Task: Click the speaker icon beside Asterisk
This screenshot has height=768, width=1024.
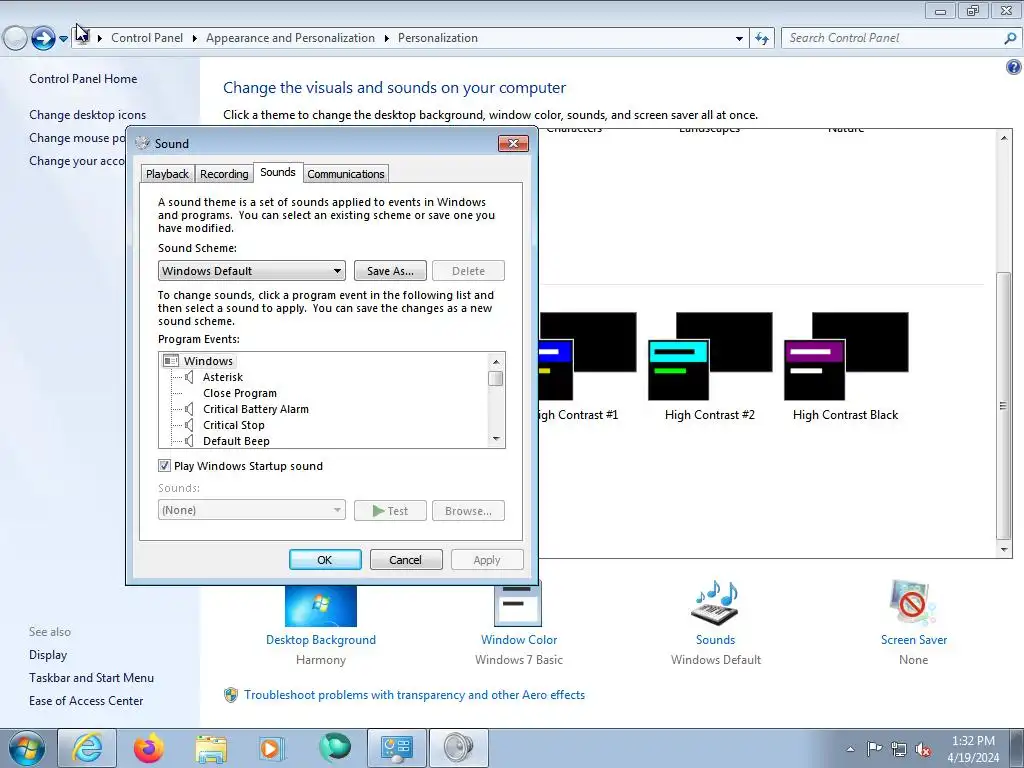Action: (189, 377)
